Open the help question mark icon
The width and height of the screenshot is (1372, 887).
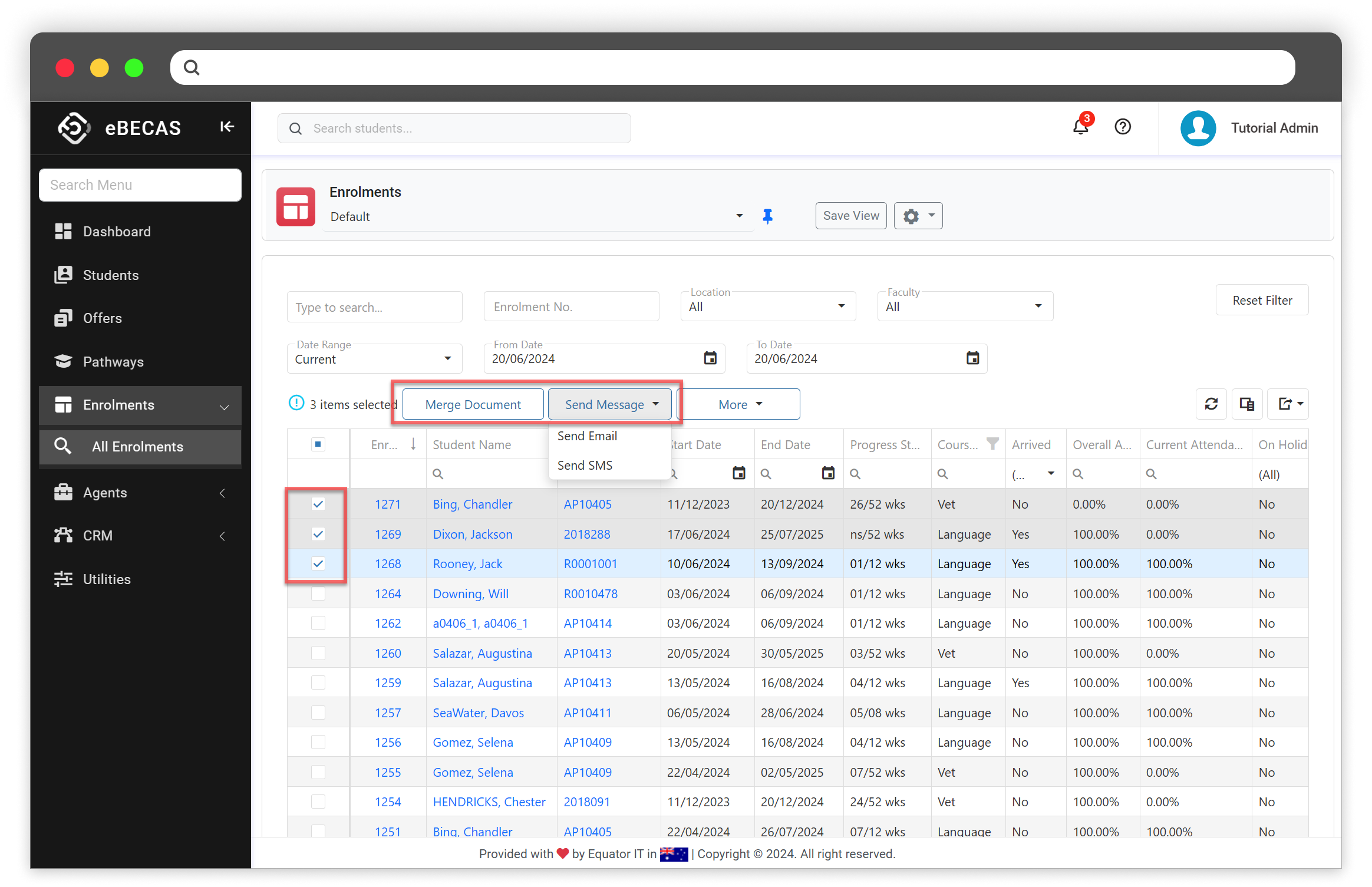(1123, 127)
